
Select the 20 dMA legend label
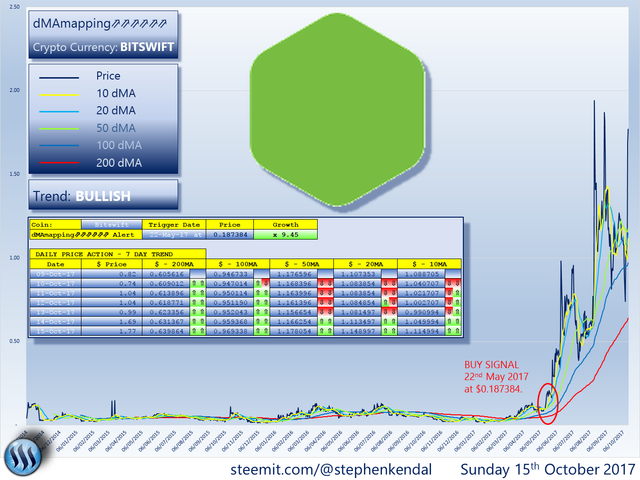coord(116,111)
